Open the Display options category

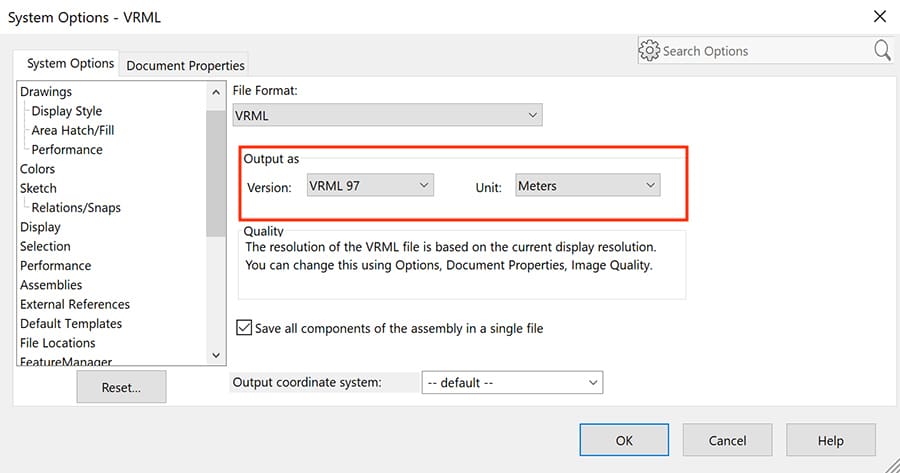[40, 227]
